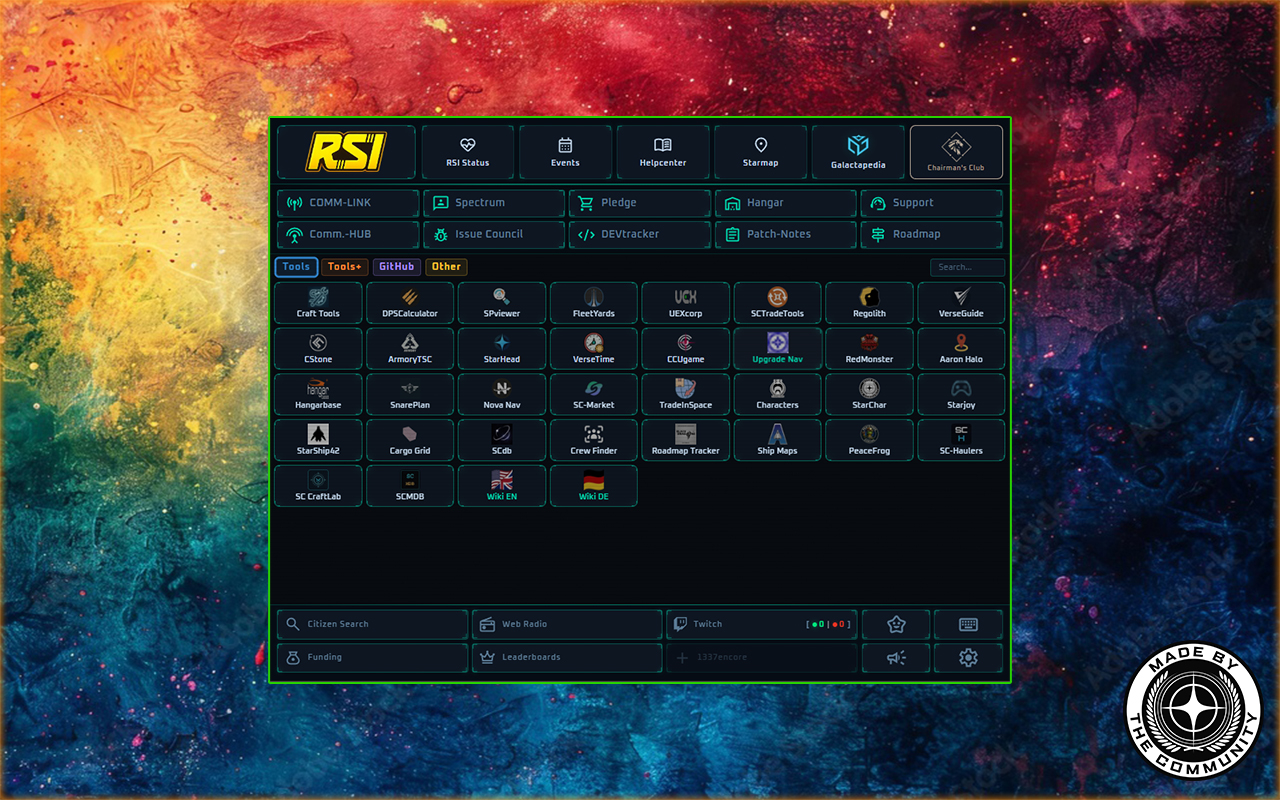Switch to the Tools+ tab
The width and height of the screenshot is (1280, 800).
click(345, 267)
